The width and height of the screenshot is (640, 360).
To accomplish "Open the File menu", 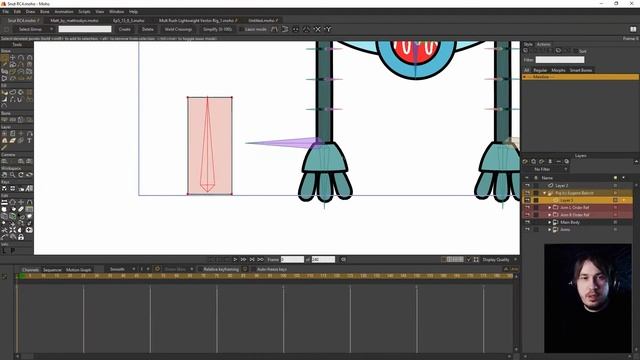I will [x=5, y=12].
